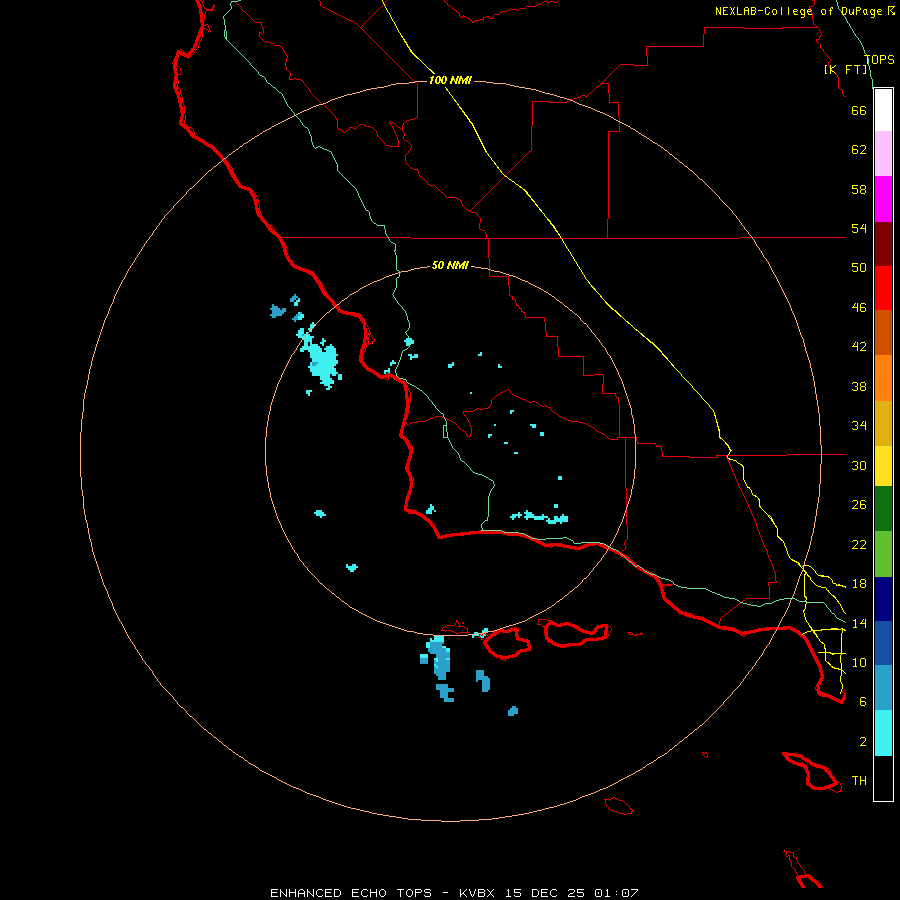Click the '50 NMI' range ring label
The height and width of the screenshot is (900, 900).
pyautogui.click(x=450, y=265)
